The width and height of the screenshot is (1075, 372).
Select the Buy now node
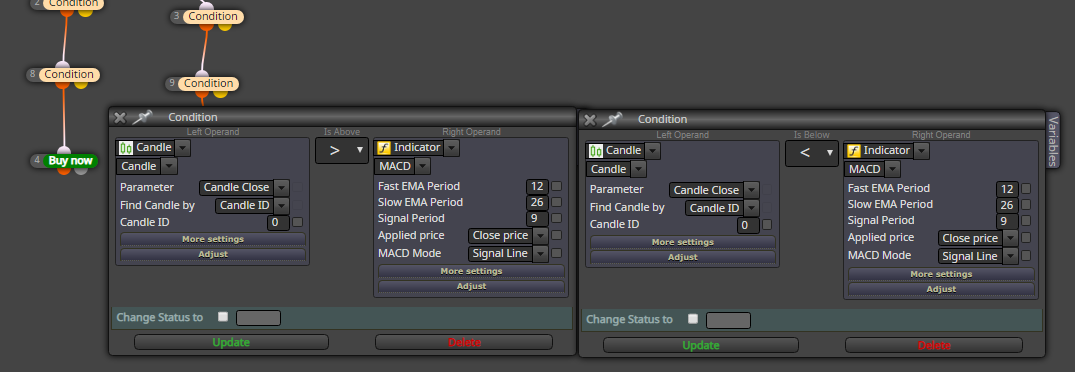[x=70, y=161]
